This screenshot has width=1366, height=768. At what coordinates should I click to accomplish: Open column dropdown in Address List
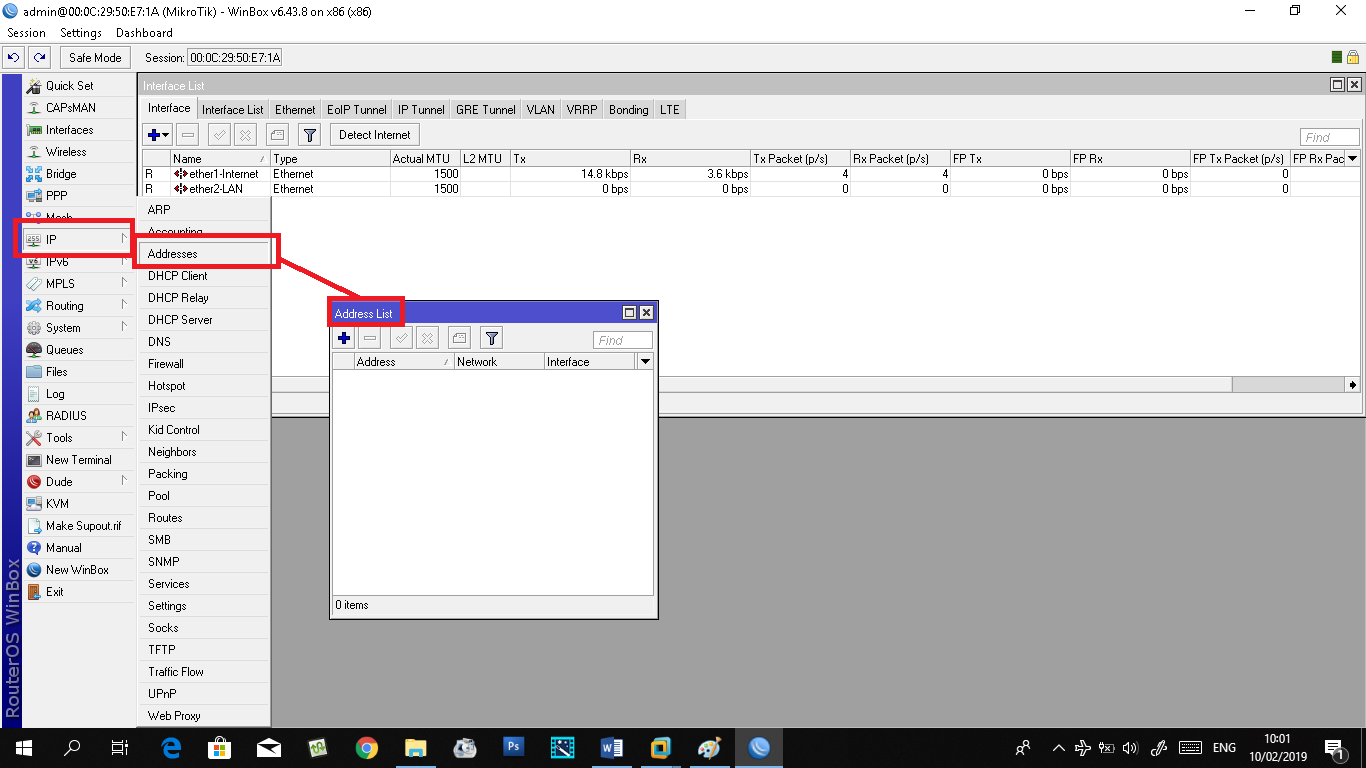coord(645,362)
